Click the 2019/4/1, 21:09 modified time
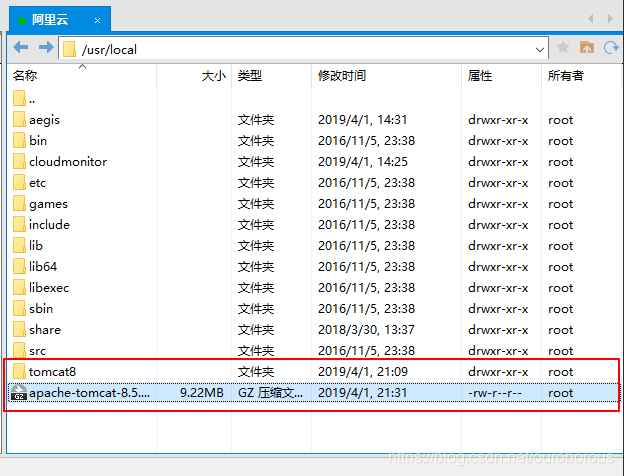 coord(363,372)
